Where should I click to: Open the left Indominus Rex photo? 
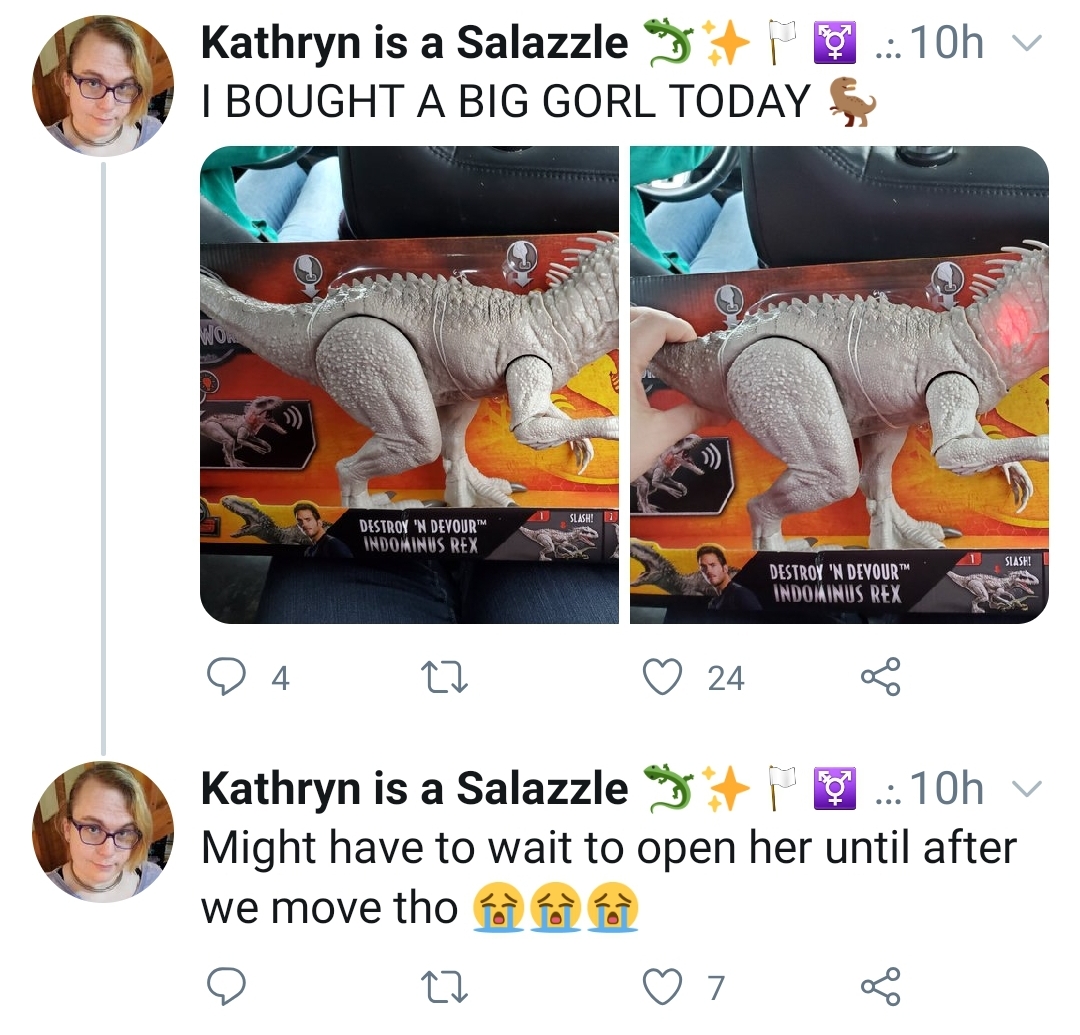409,385
